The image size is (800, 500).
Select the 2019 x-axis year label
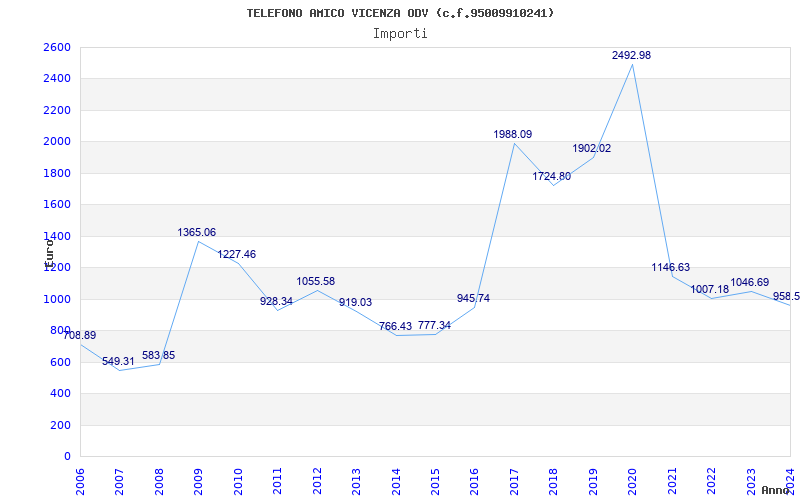593,482
